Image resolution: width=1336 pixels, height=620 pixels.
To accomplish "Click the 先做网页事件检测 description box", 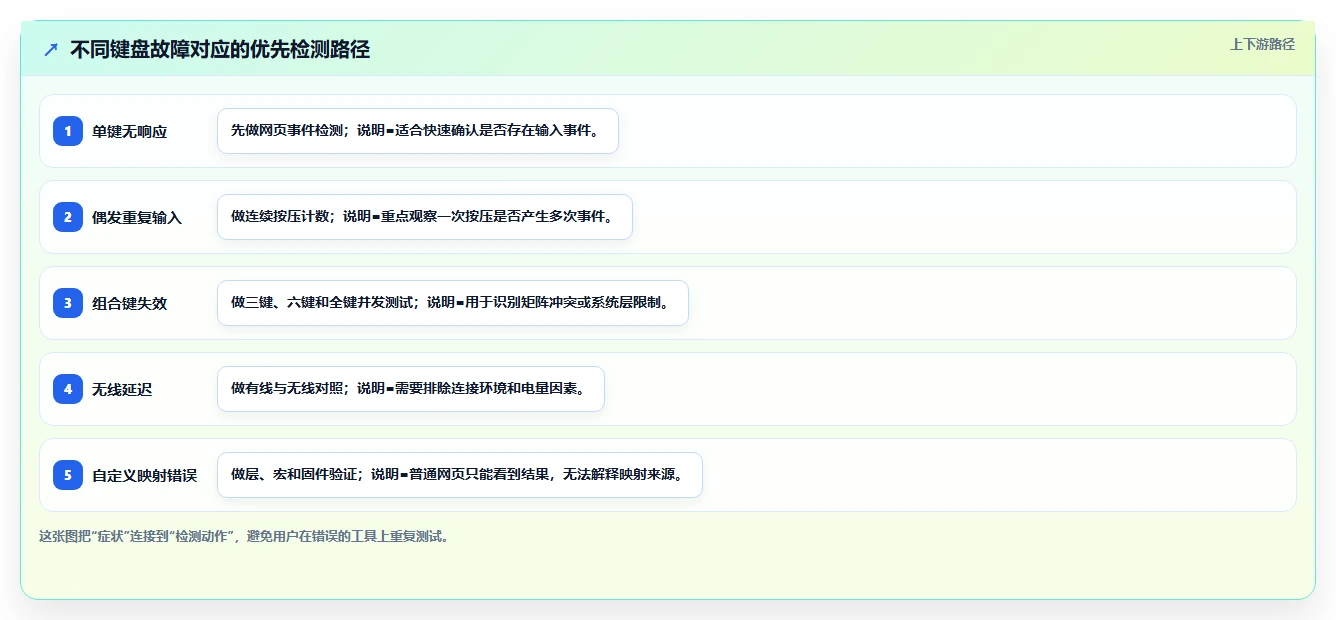I will point(418,131).
